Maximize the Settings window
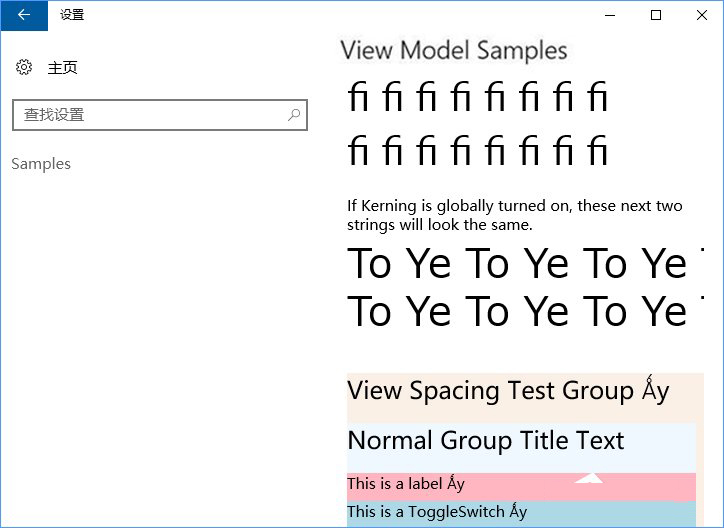724x528 pixels. coord(656,15)
